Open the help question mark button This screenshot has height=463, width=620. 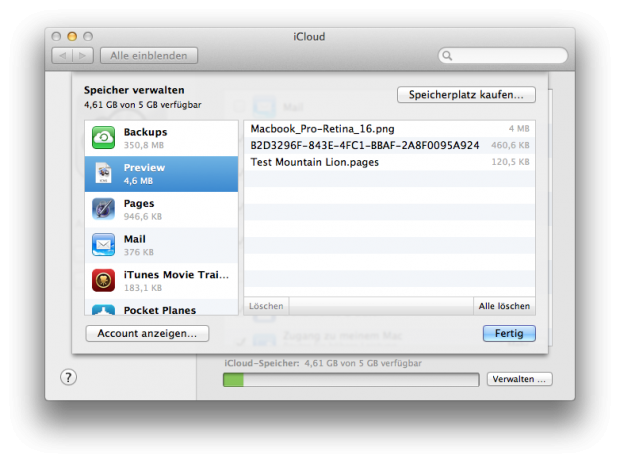coord(68,377)
